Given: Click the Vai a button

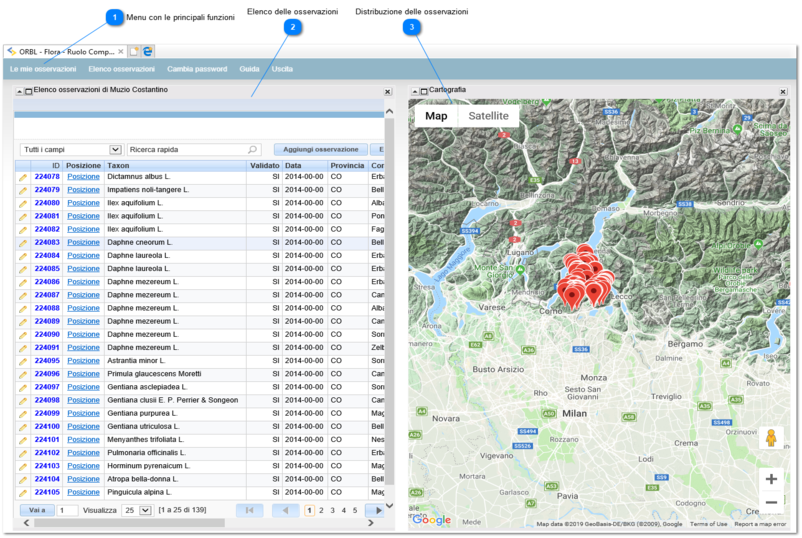Looking at the screenshot, I should tap(37, 510).
